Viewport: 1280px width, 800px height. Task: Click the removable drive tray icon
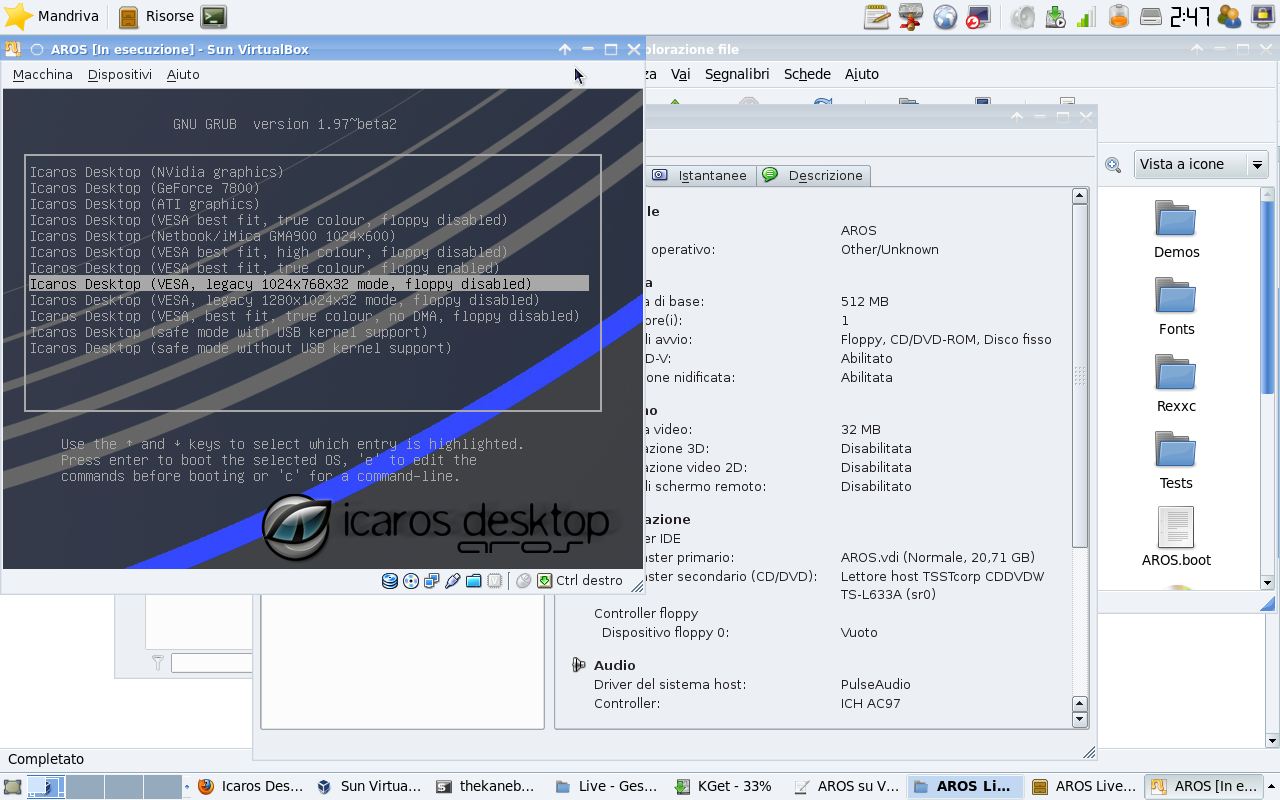(x=1151, y=16)
